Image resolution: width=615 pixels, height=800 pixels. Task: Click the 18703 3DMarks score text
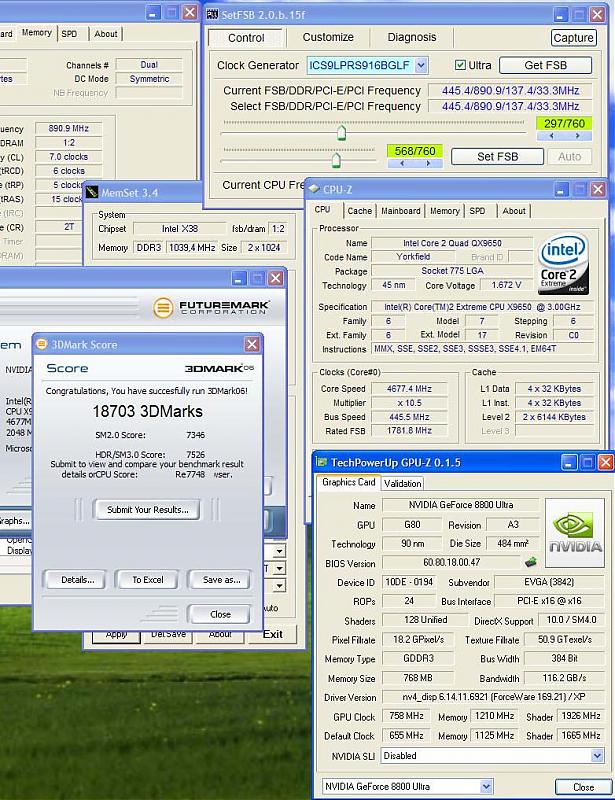[x=147, y=411]
